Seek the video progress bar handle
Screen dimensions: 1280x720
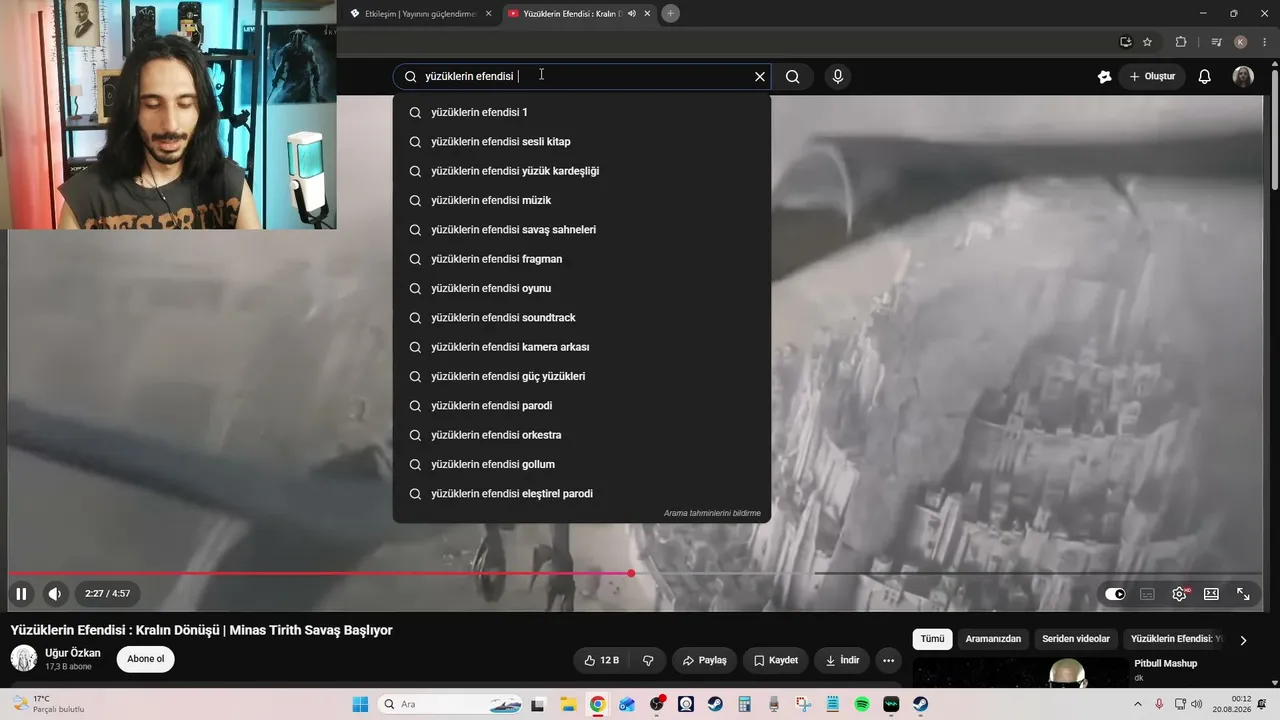[x=631, y=573]
